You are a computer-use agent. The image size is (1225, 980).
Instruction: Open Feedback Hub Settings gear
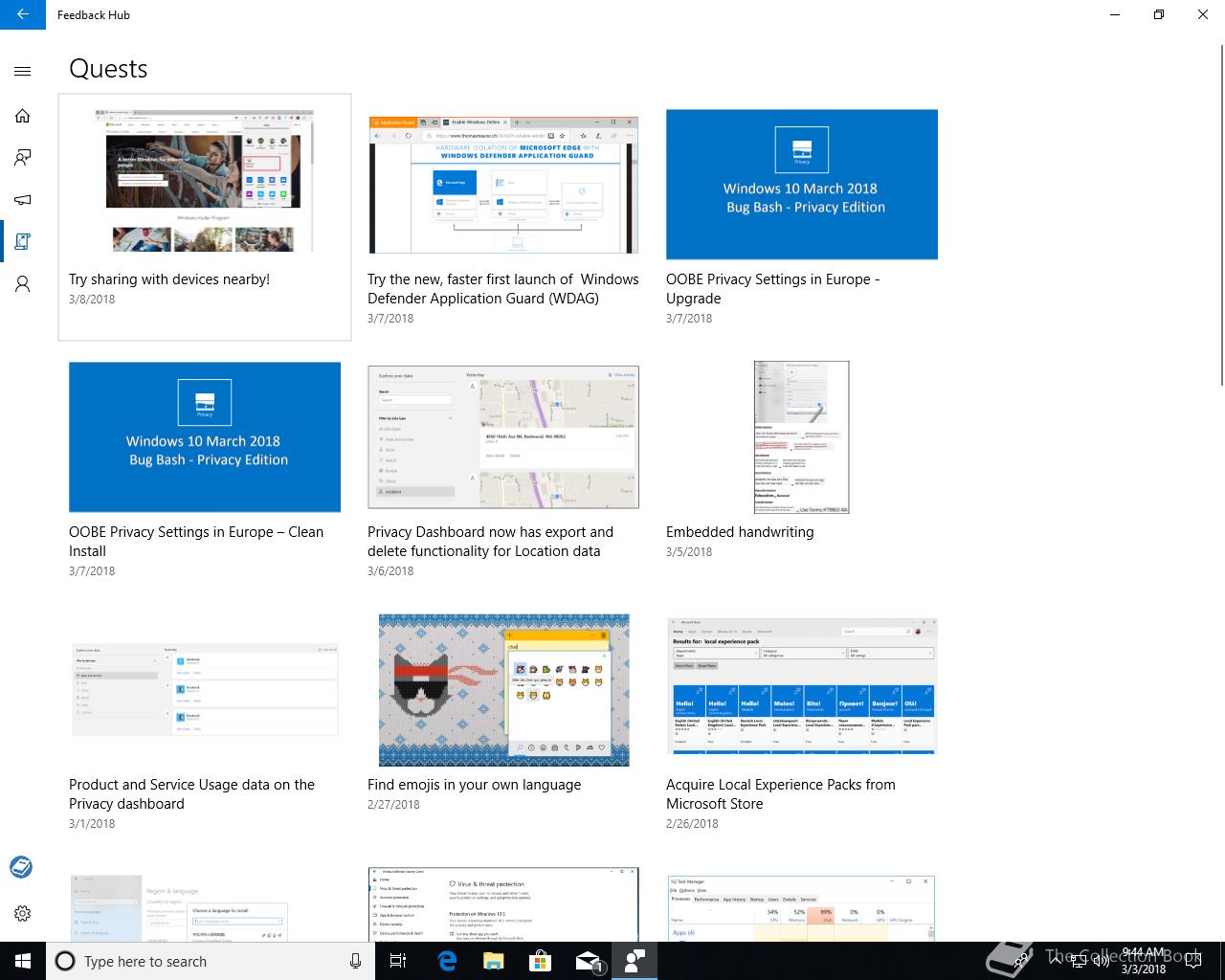click(23, 913)
